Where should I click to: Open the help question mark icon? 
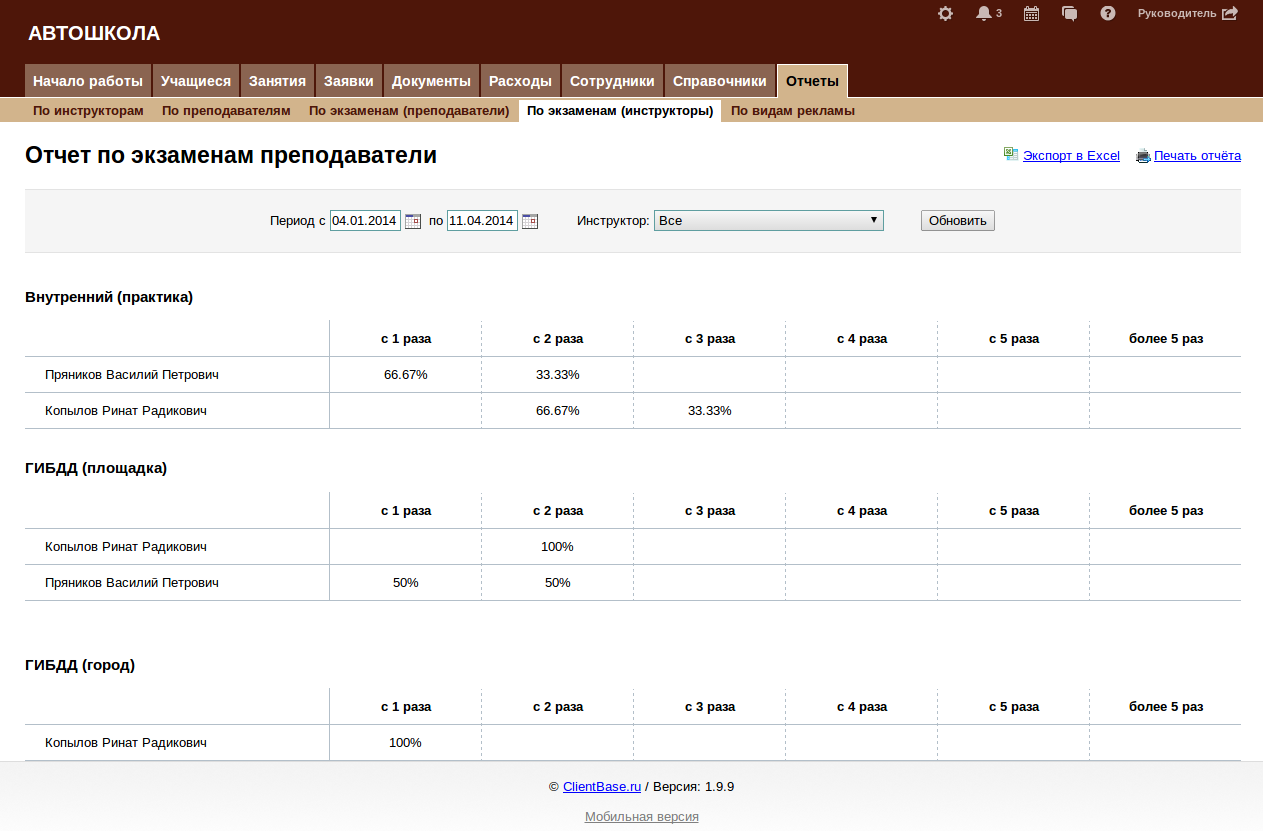pos(1108,14)
